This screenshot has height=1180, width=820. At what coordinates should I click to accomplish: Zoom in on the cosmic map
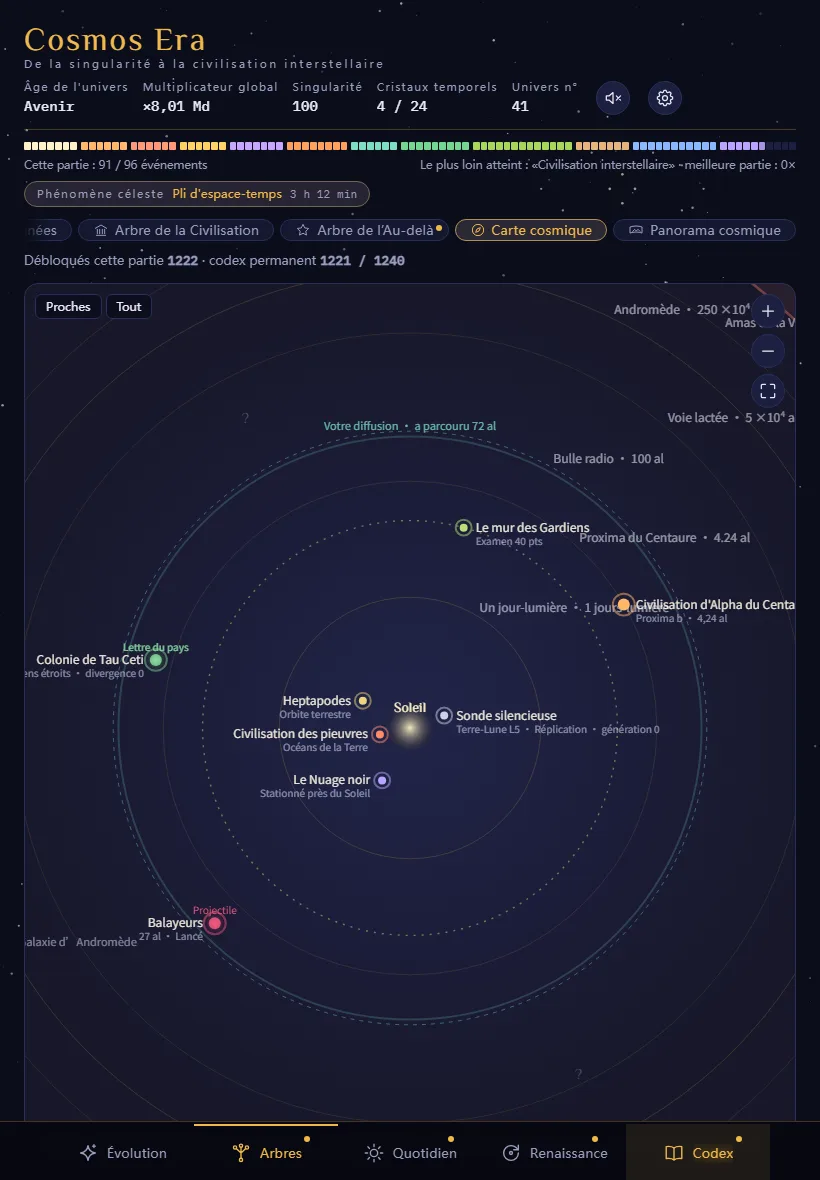768,311
